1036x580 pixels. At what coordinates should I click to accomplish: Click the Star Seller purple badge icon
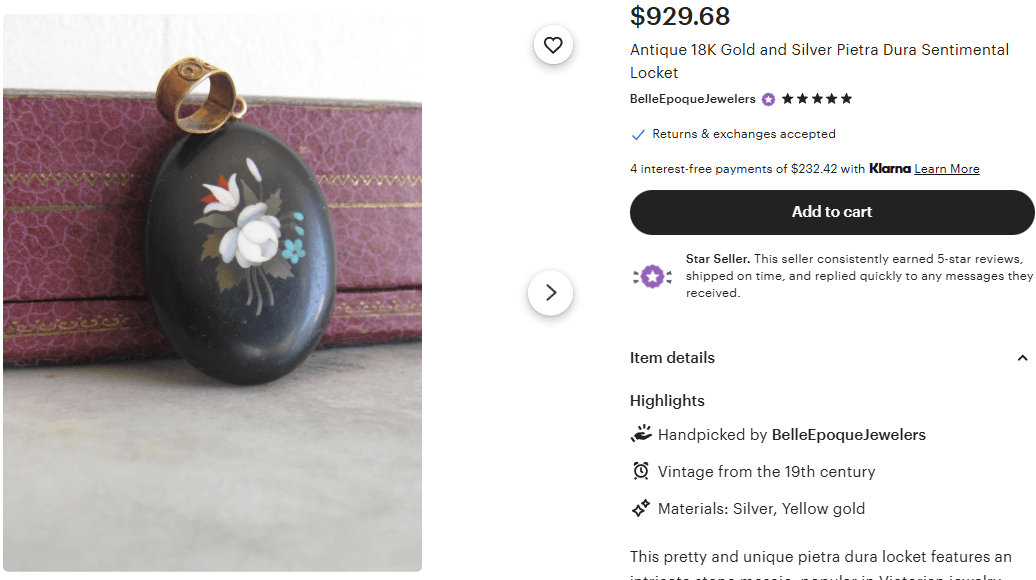pos(652,275)
